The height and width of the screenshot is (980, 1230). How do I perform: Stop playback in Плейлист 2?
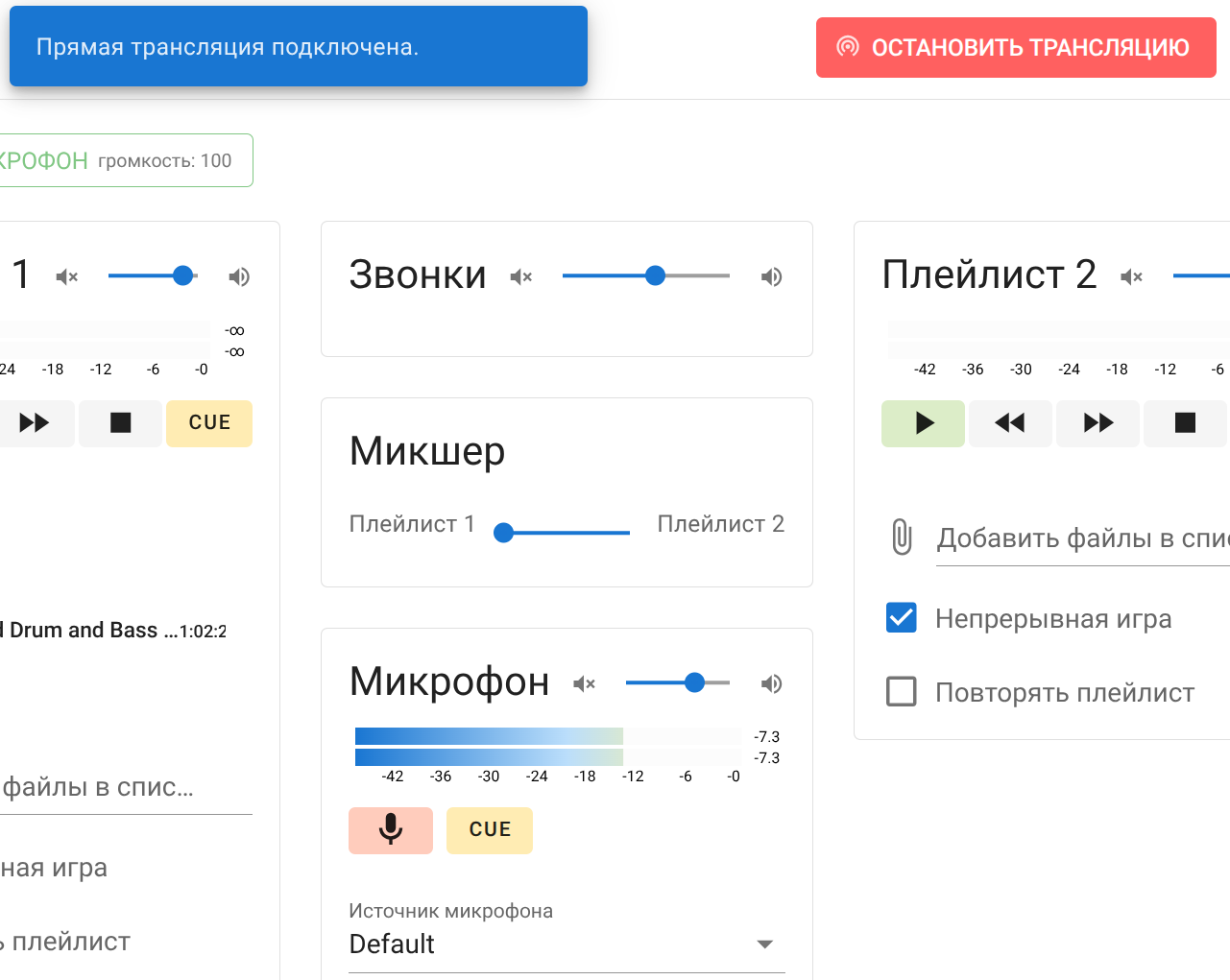(1185, 423)
